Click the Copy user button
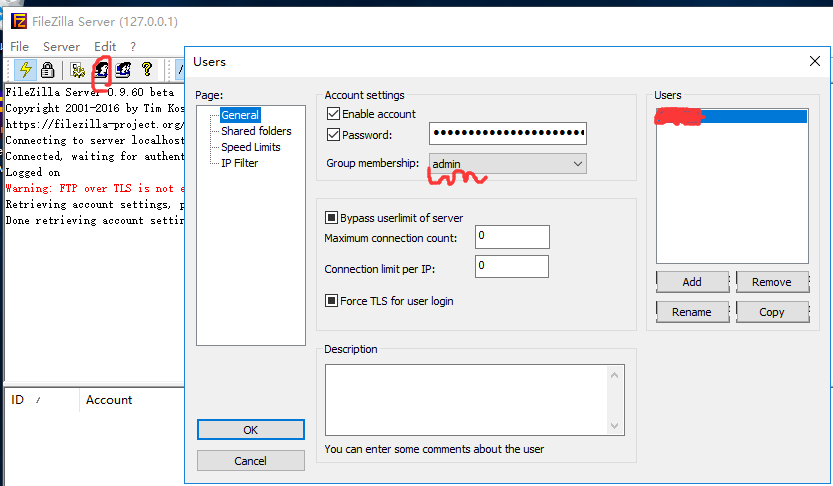 [x=772, y=312]
